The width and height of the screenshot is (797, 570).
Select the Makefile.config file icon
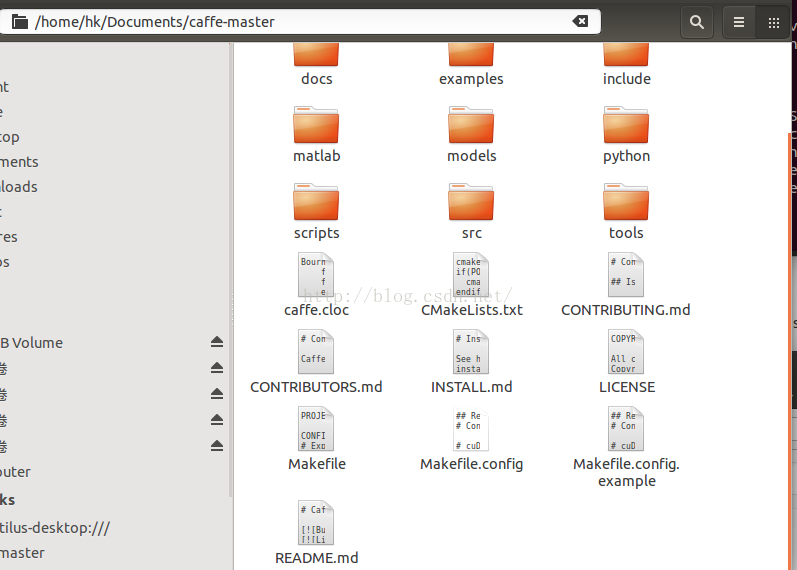coord(471,429)
